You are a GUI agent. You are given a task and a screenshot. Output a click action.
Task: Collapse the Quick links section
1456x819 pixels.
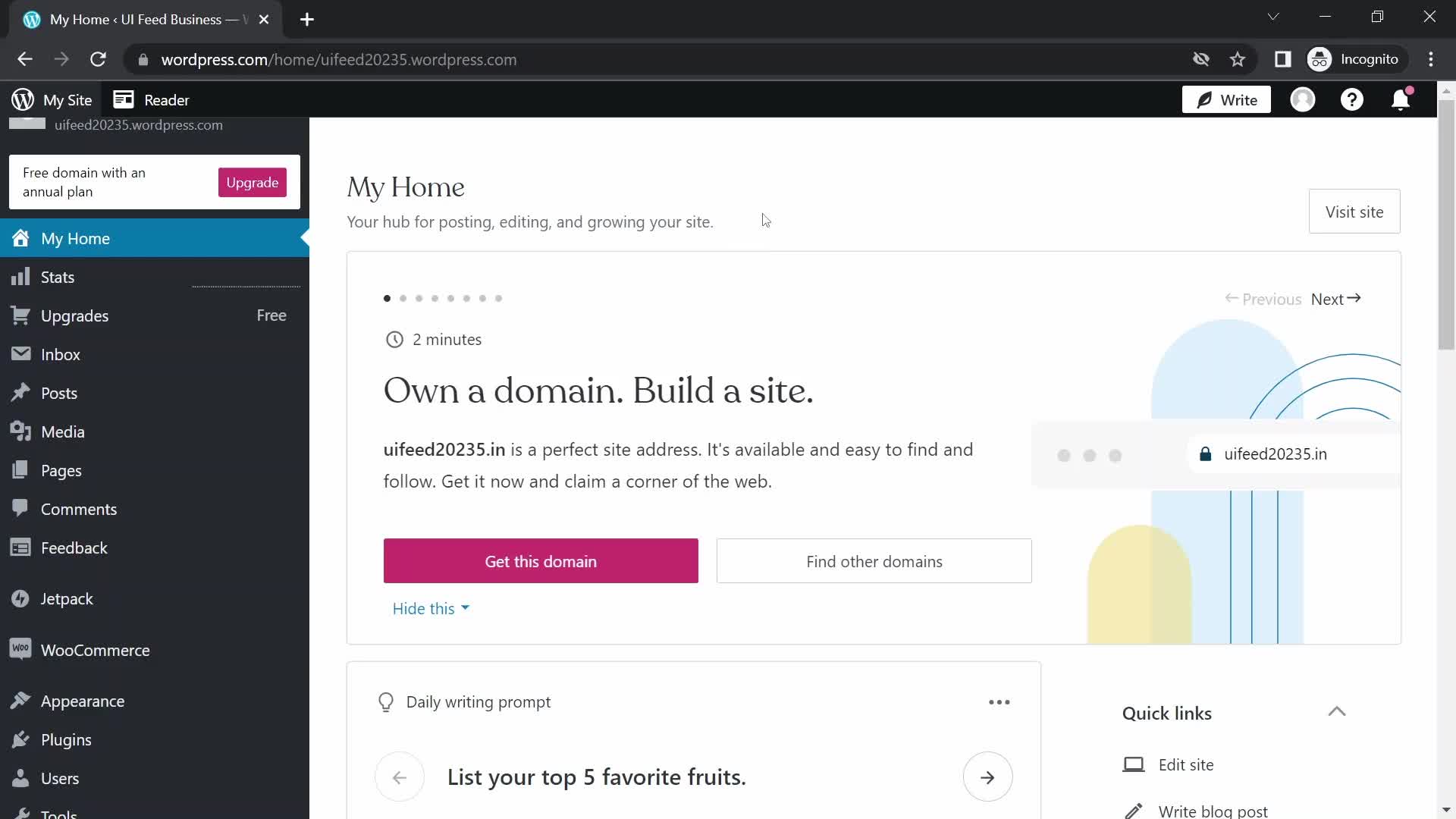[1337, 711]
